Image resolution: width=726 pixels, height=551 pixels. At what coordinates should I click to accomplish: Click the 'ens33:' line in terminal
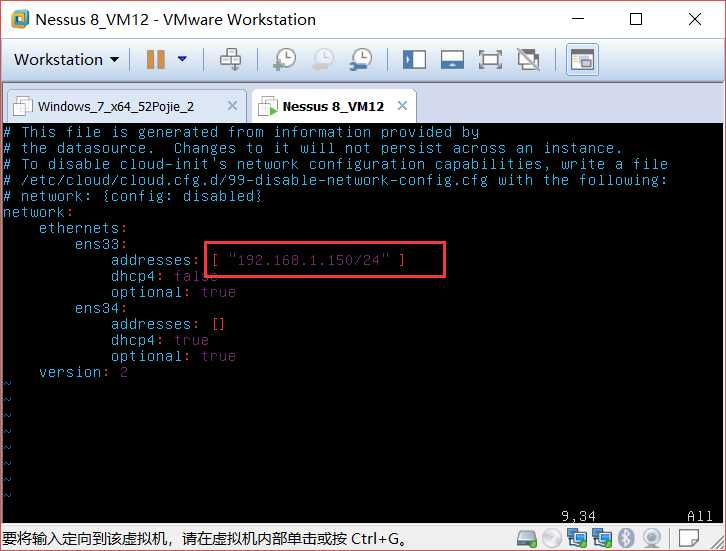(101, 244)
